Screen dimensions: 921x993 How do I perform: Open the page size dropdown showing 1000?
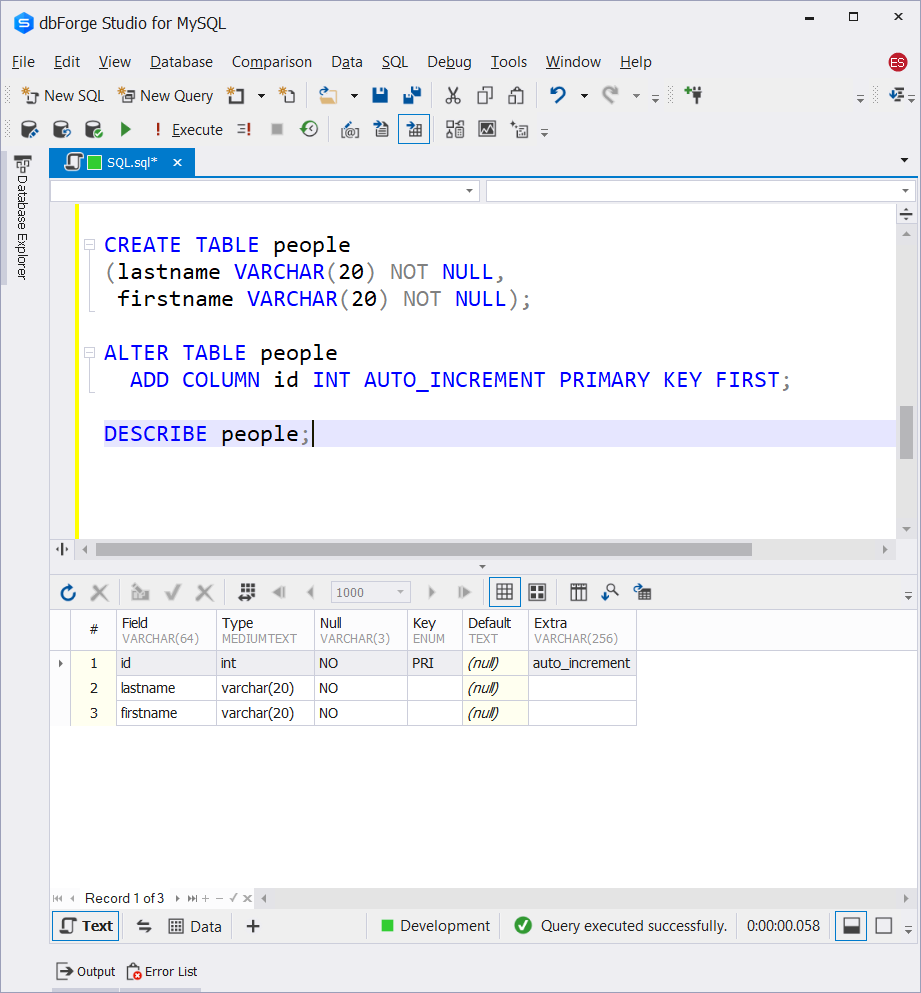point(398,592)
